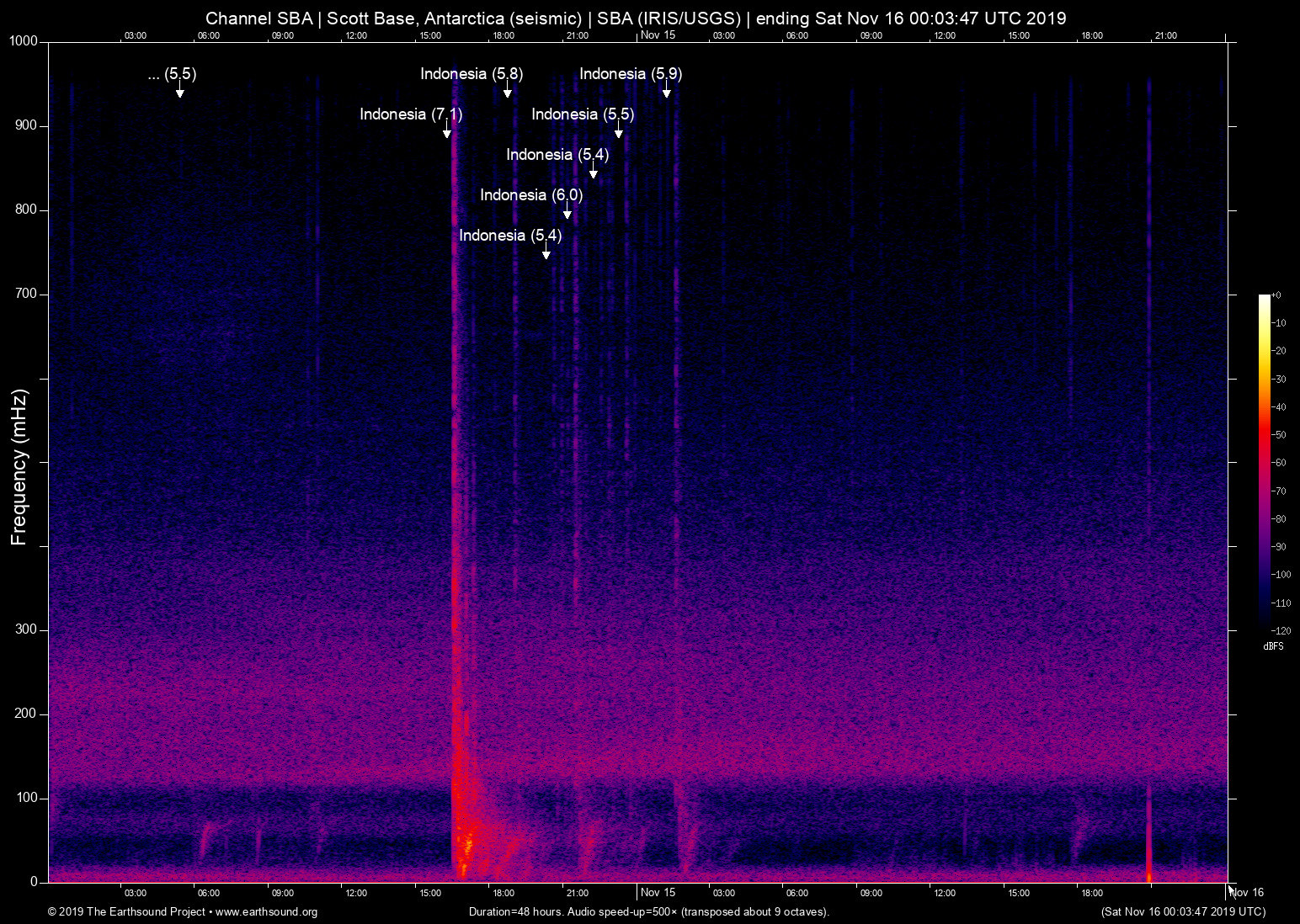
Task: Select the arrow marker under Indonesia (5.9)
Action: (x=667, y=92)
